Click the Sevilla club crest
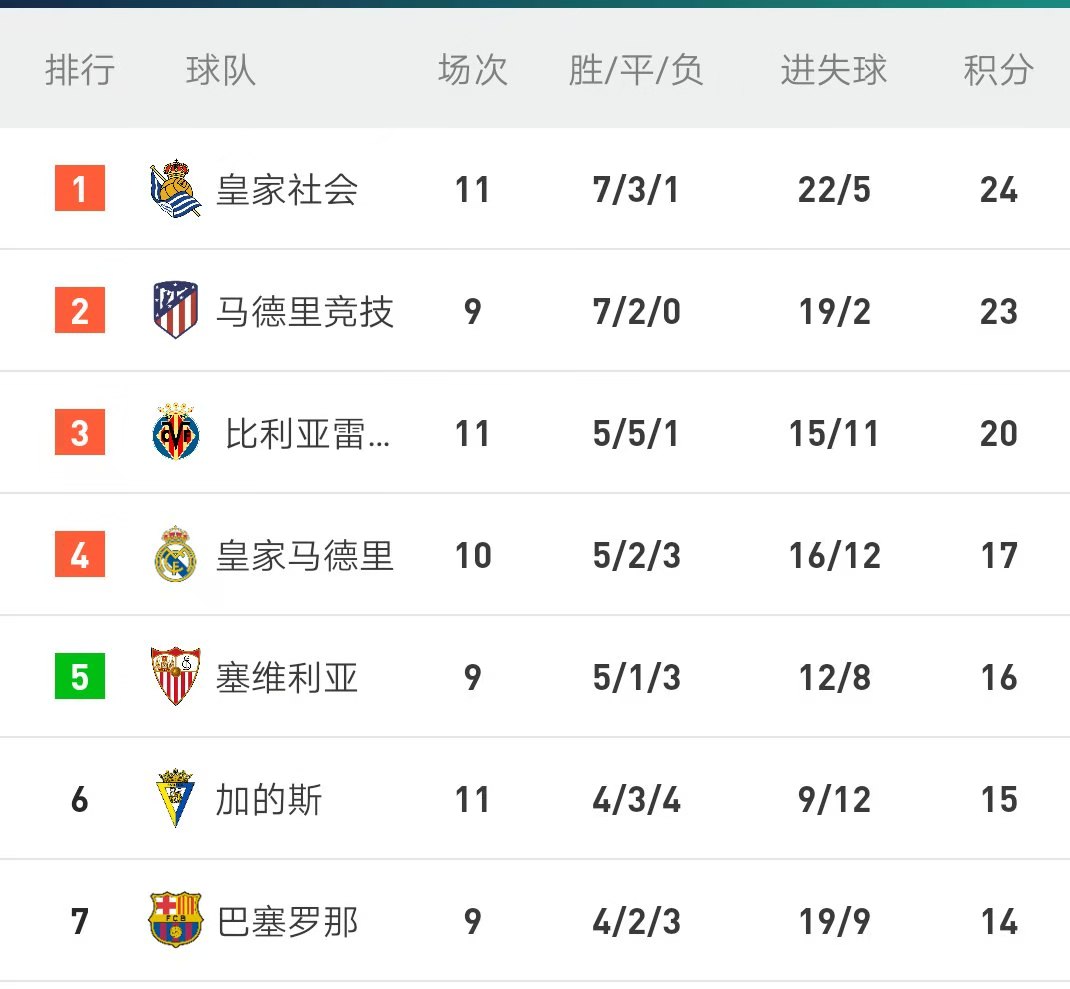Image resolution: width=1070 pixels, height=989 pixels. click(x=175, y=676)
